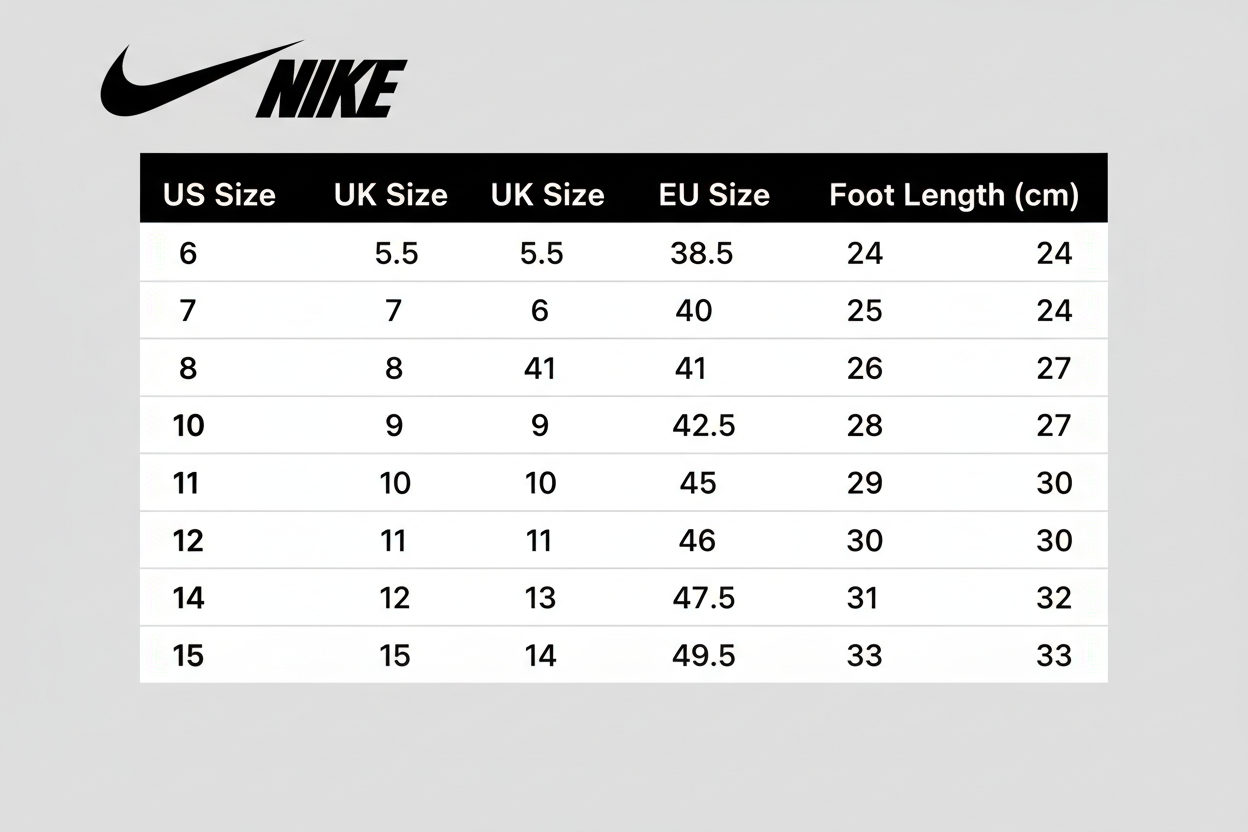
Task: Select the US size 6 cell
Action: 188,253
